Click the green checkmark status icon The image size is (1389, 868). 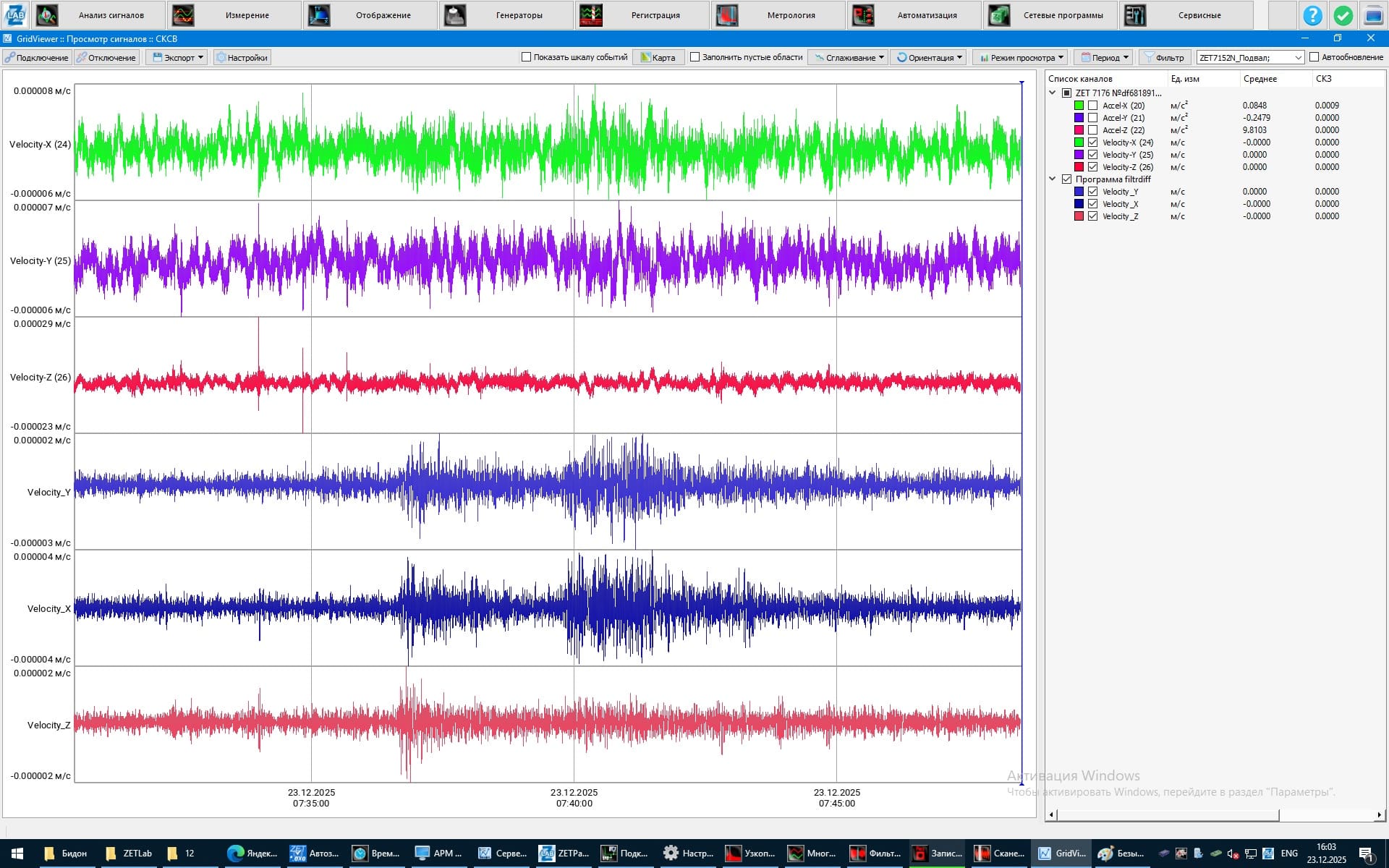tap(1343, 15)
